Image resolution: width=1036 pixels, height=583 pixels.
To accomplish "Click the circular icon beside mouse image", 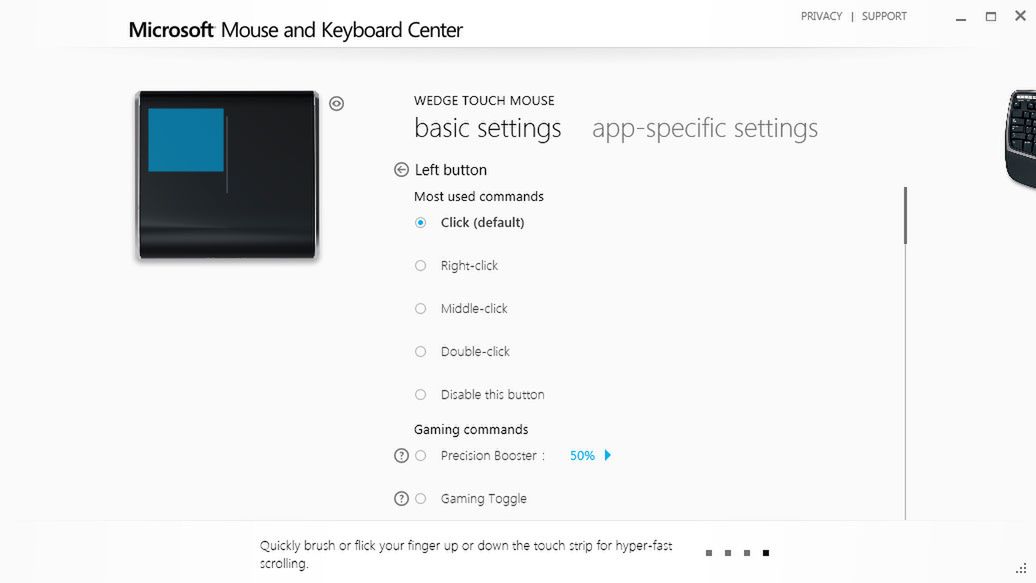I will click(337, 103).
